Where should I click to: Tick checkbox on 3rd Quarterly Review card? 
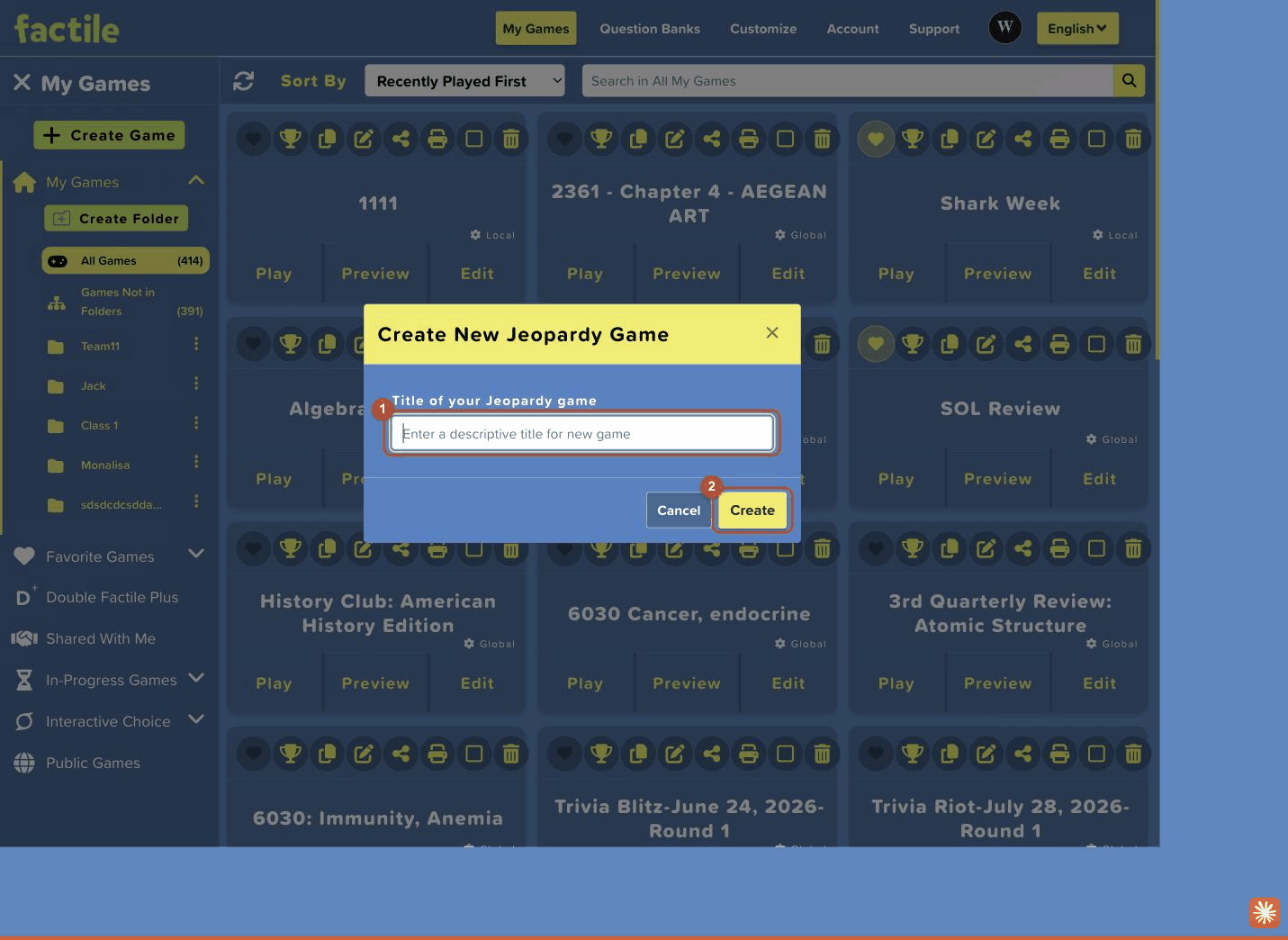pyautogui.click(x=1096, y=548)
